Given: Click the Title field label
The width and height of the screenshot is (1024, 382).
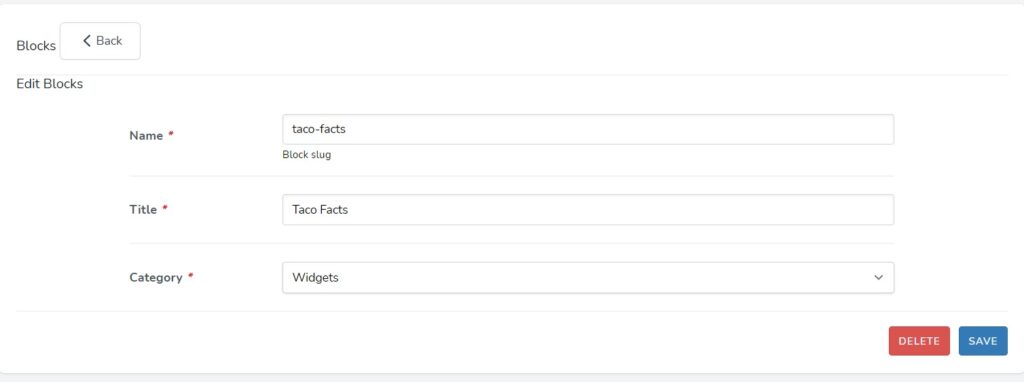Looking at the screenshot, I should 143,210.
